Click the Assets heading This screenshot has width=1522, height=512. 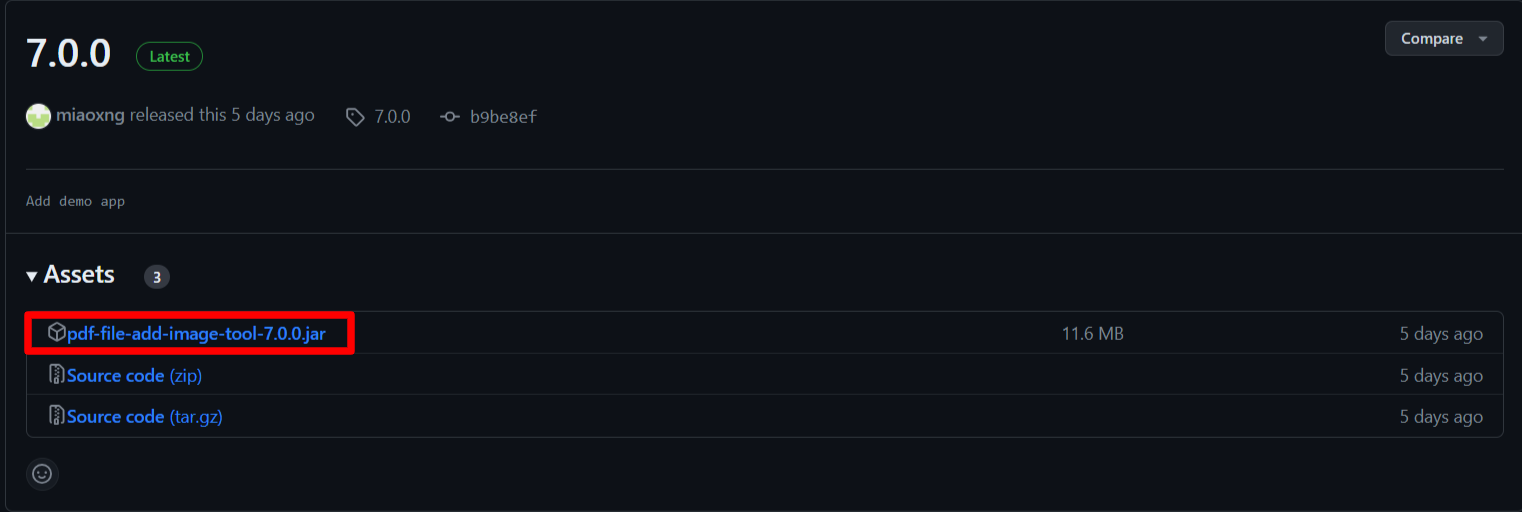pyautogui.click(x=79, y=275)
